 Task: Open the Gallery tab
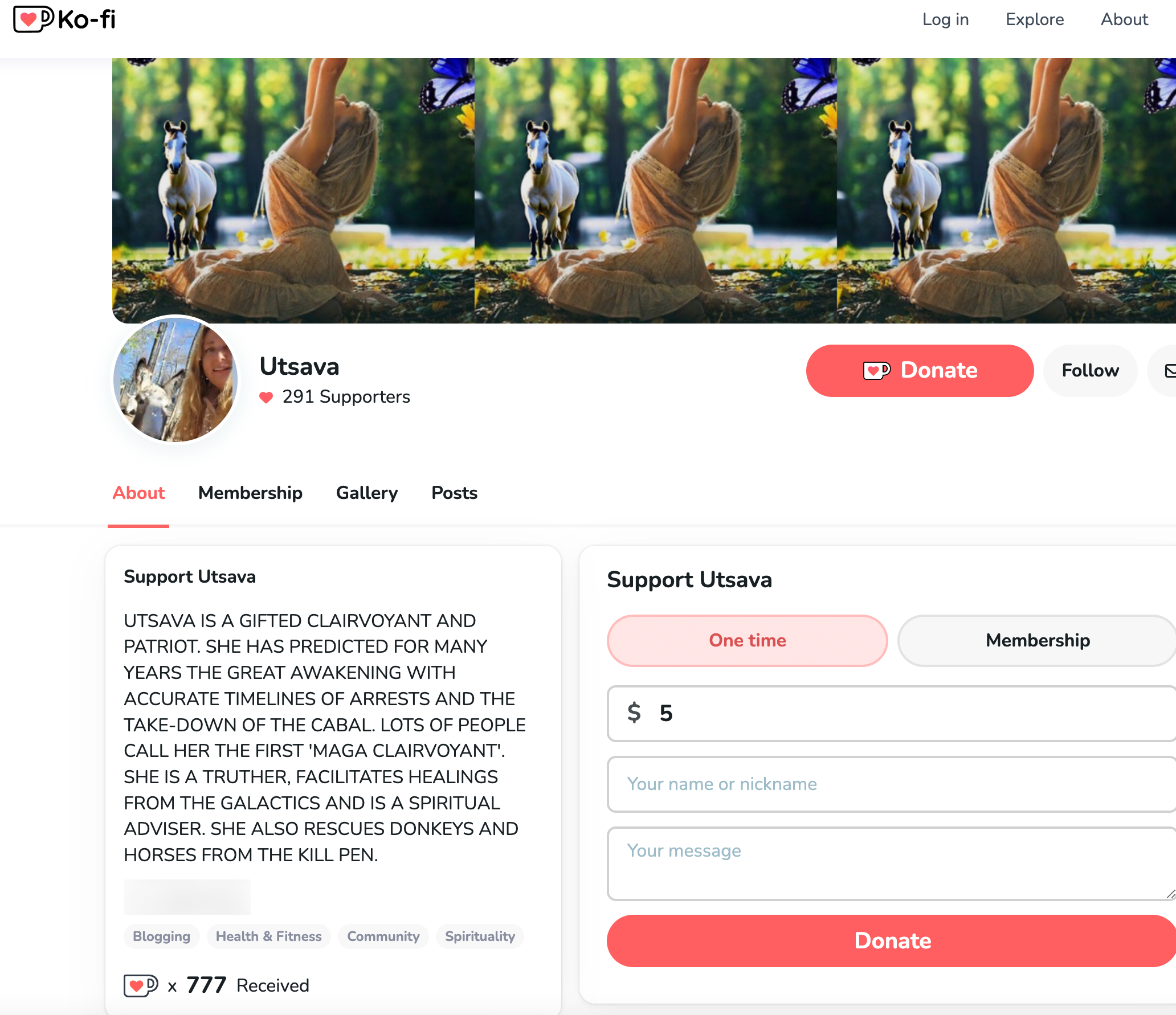coord(367,493)
